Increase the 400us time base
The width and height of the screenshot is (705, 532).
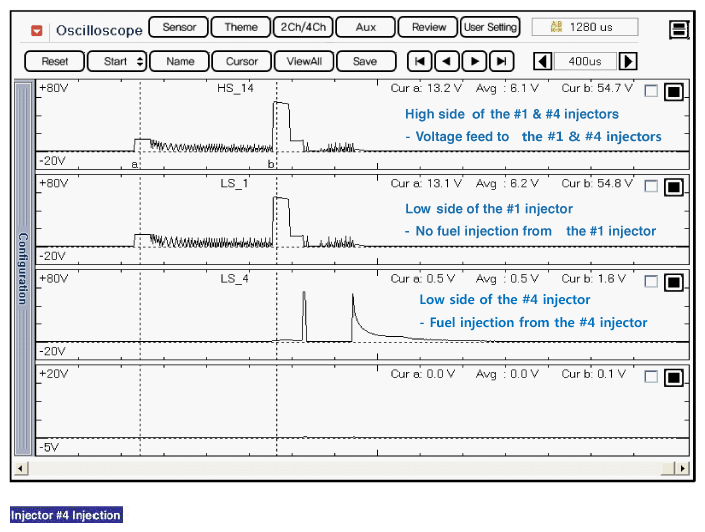click(x=628, y=61)
